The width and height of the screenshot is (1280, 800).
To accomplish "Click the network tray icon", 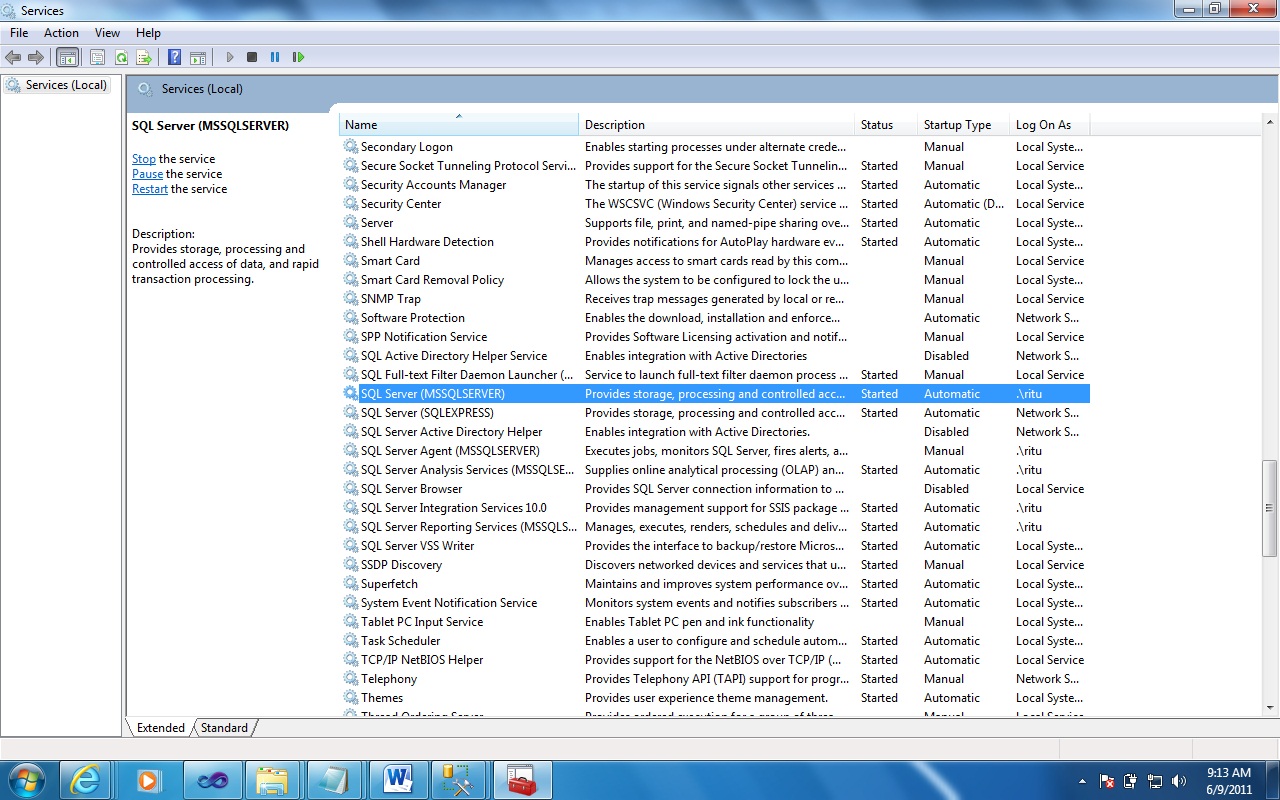I will click(x=1155, y=781).
